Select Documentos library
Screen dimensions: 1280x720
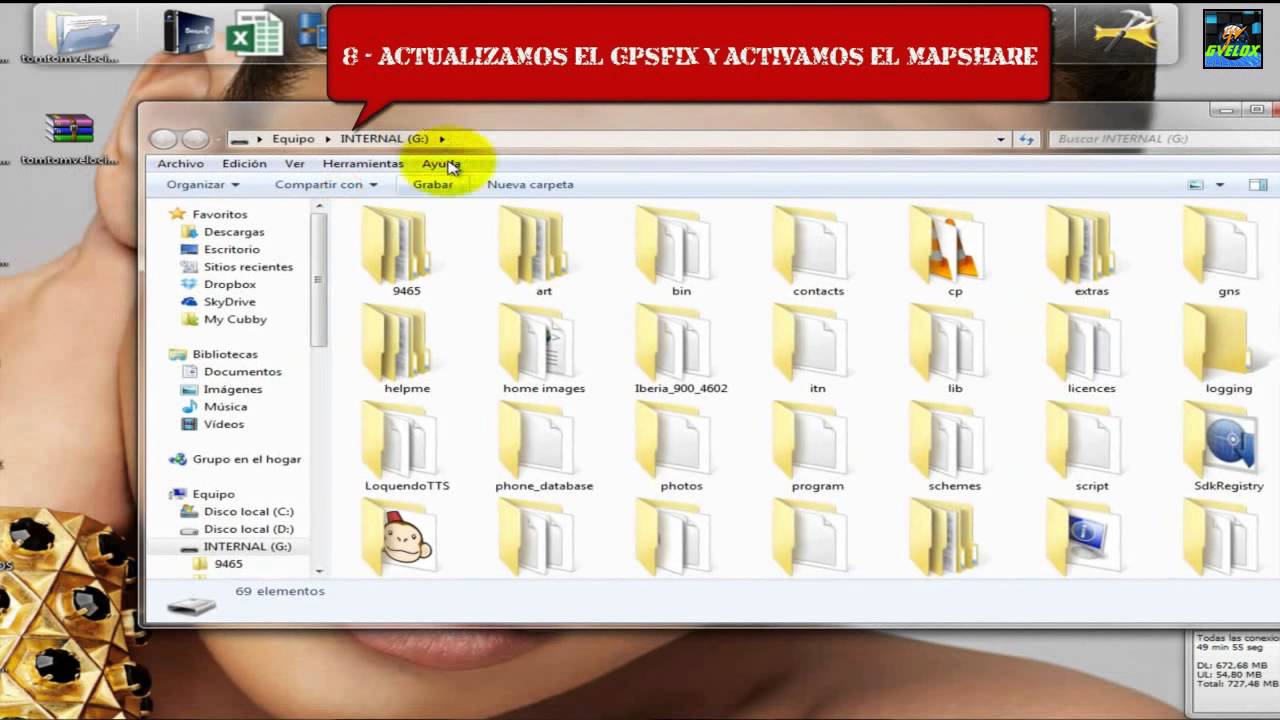click(x=242, y=371)
